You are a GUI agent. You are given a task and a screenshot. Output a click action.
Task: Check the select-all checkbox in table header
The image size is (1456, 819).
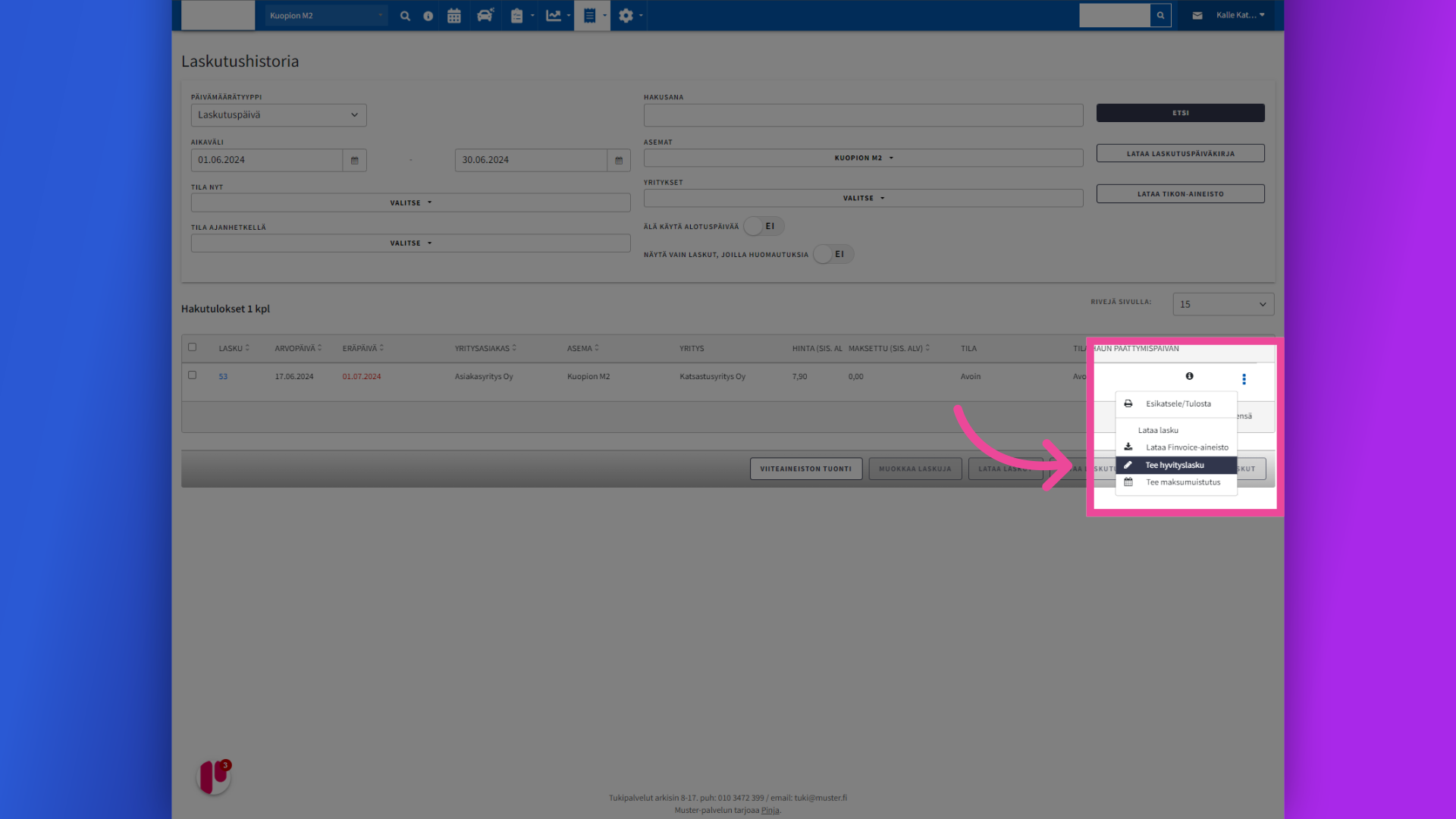click(192, 347)
